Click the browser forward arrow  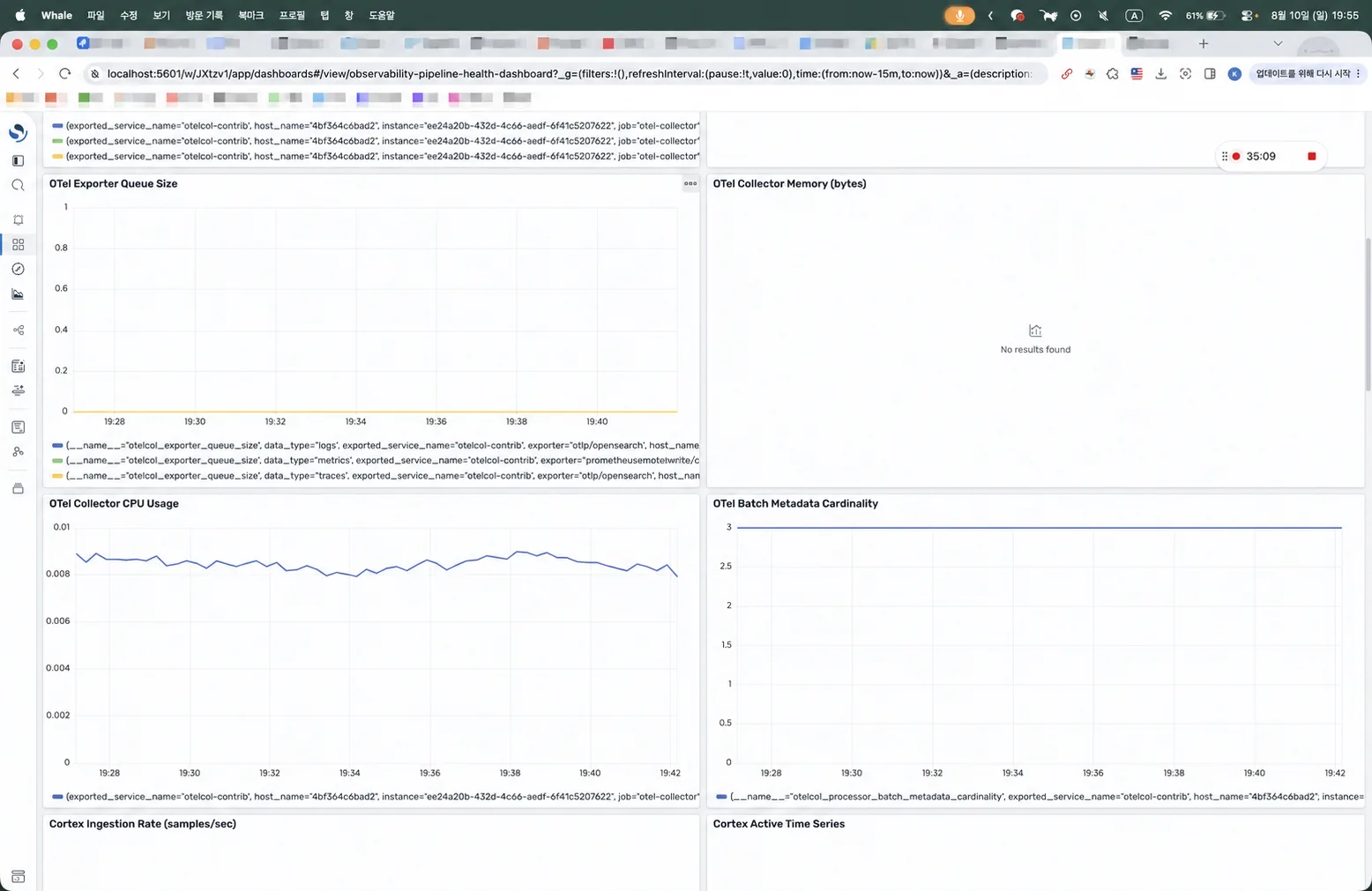[40, 74]
